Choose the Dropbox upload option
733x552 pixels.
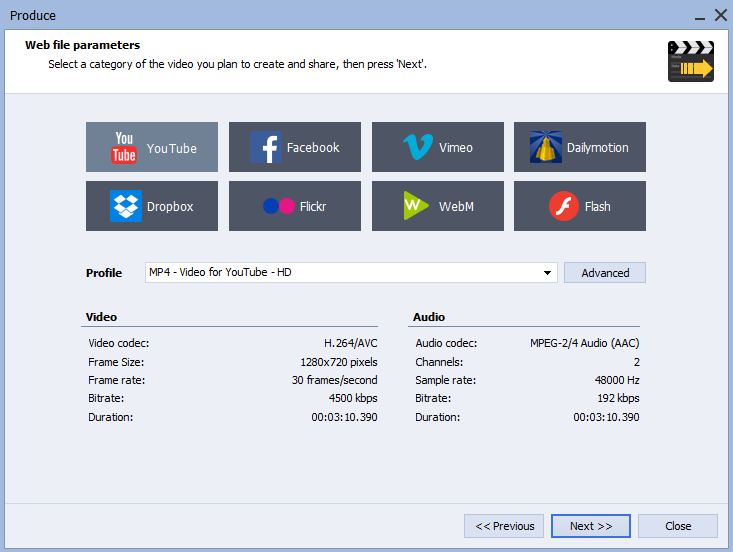pyautogui.click(x=152, y=206)
